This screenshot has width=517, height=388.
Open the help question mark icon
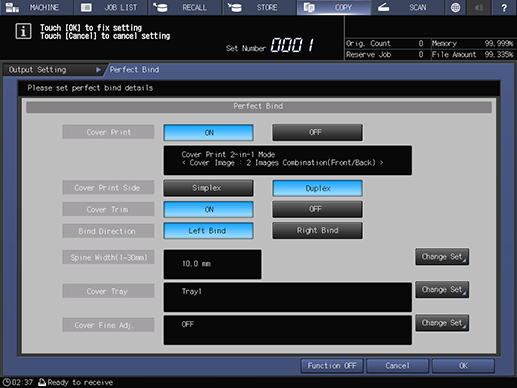point(504,7)
